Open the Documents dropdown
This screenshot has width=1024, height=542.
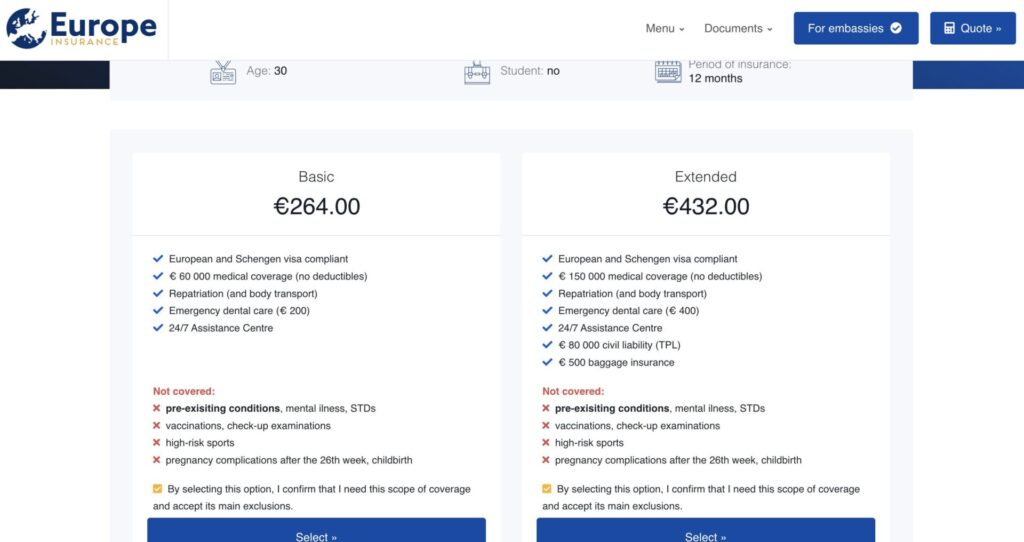[x=738, y=29]
